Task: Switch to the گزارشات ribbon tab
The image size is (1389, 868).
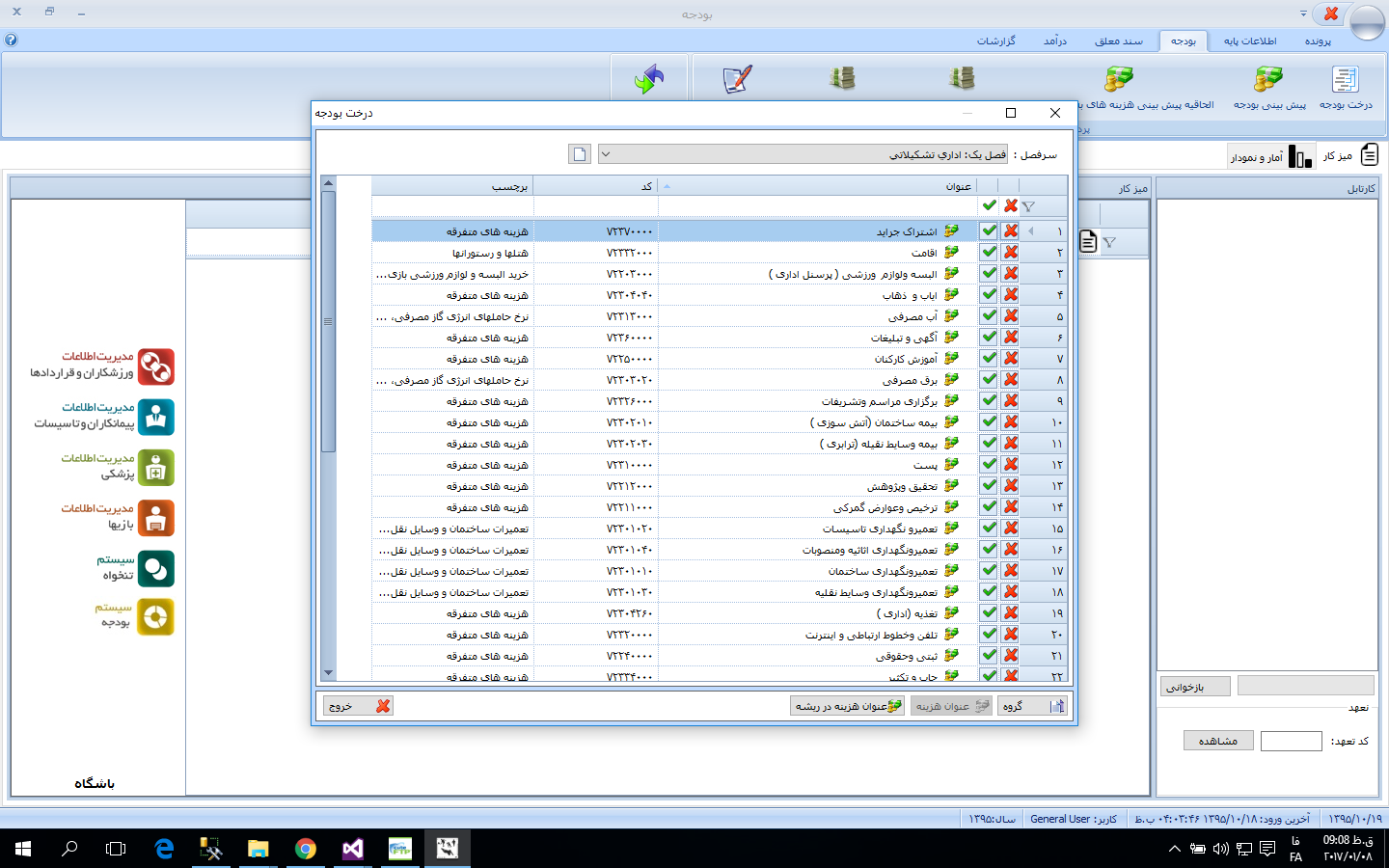Action: [x=995, y=41]
